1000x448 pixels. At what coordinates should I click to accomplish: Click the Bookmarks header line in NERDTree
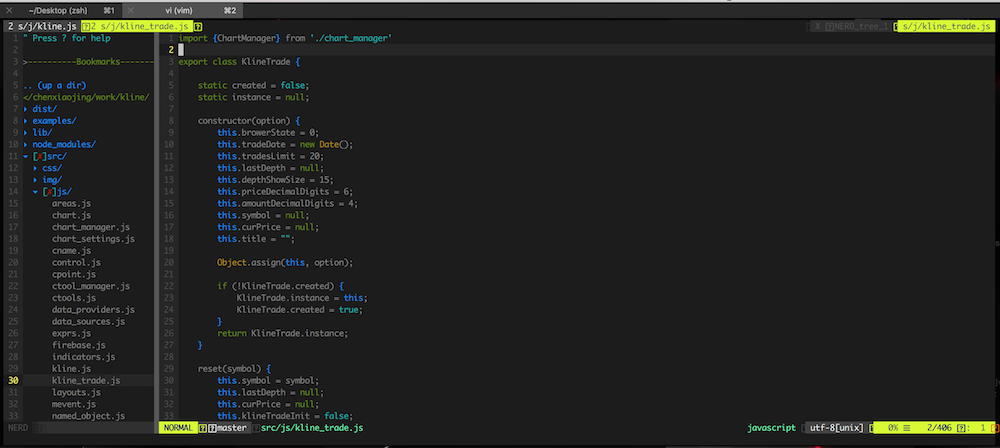[x=88, y=62]
